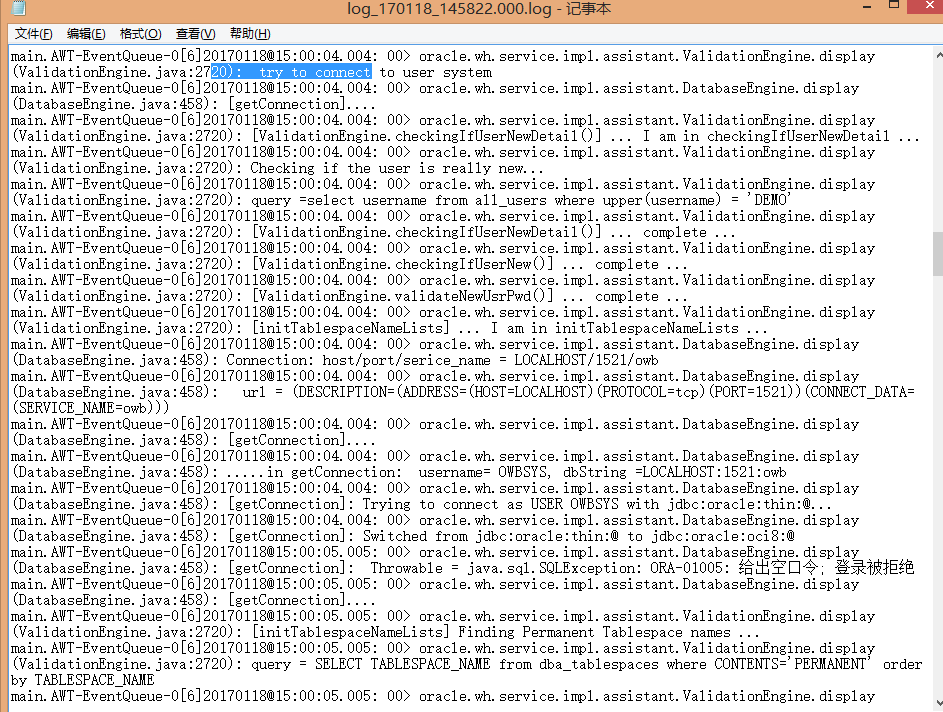
Task: Click "Finding Permanent Tablespace names ..." text
Action: (609, 632)
